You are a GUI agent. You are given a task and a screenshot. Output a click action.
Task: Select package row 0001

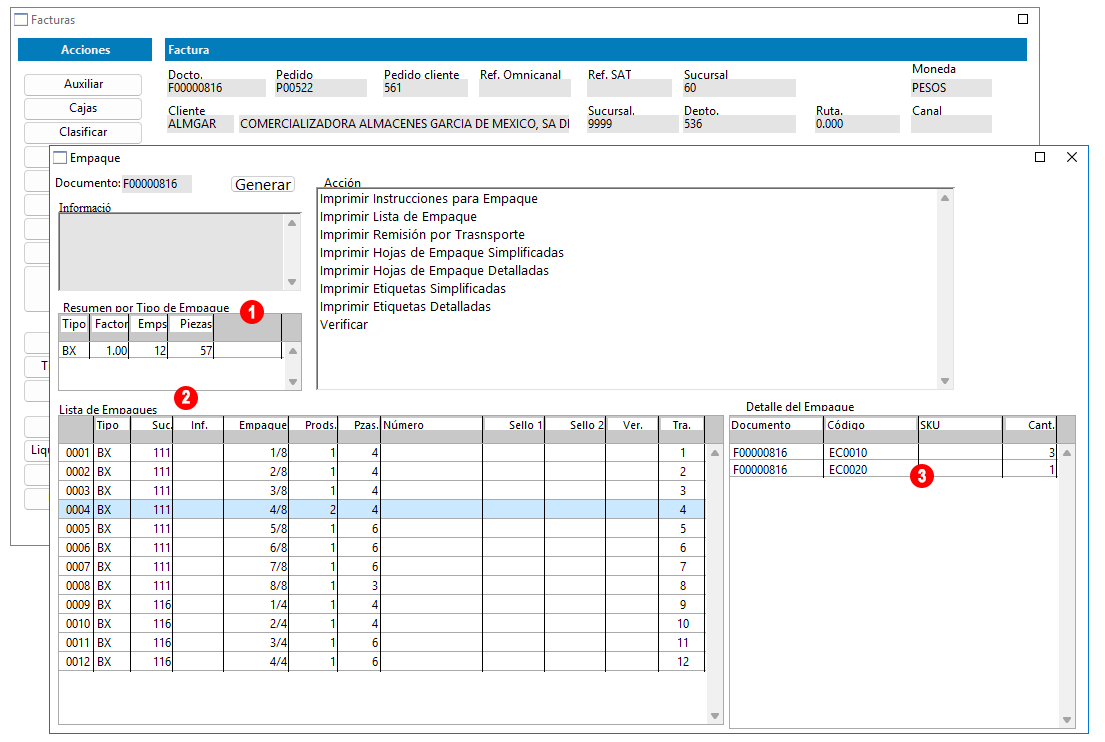point(381,452)
